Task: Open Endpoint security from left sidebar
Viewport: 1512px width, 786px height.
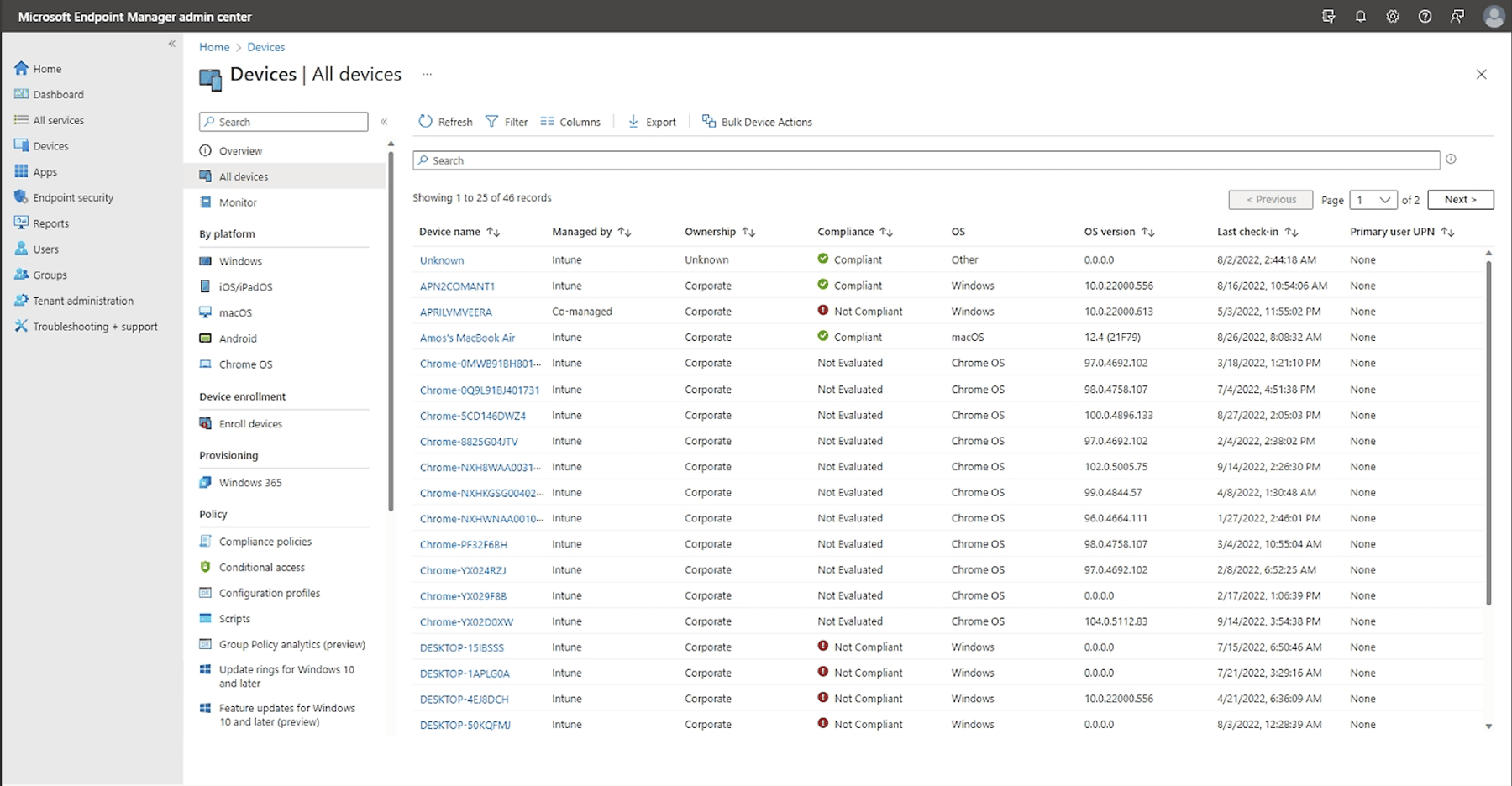Action: pos(73,197)
